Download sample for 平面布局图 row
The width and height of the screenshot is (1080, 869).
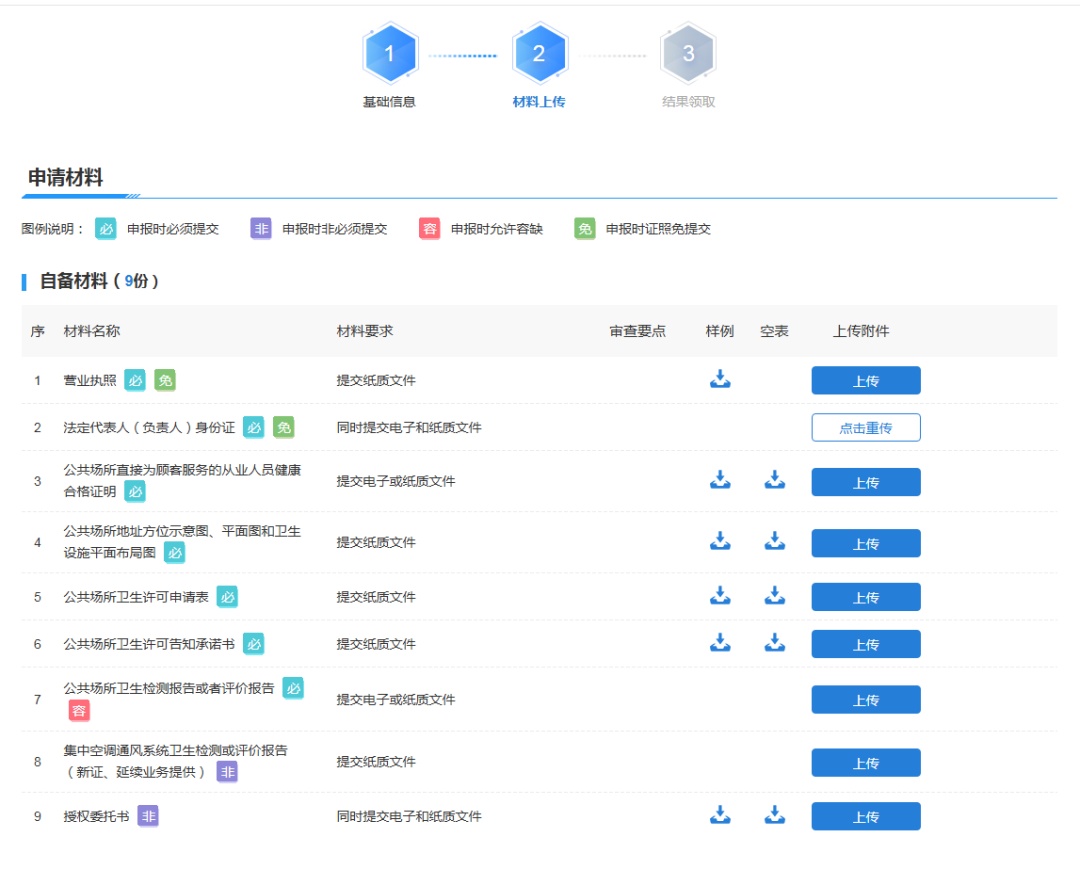[720, 541]
